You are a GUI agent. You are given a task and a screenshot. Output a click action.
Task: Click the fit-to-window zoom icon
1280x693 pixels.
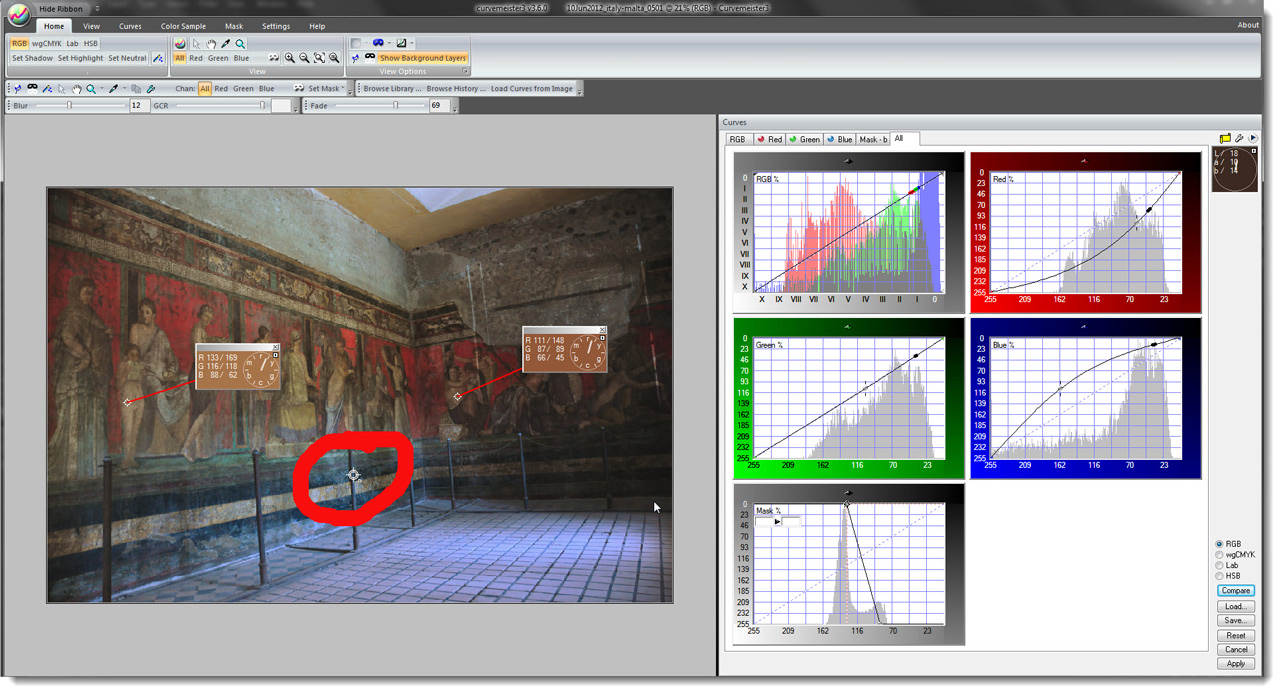(320, 58)
